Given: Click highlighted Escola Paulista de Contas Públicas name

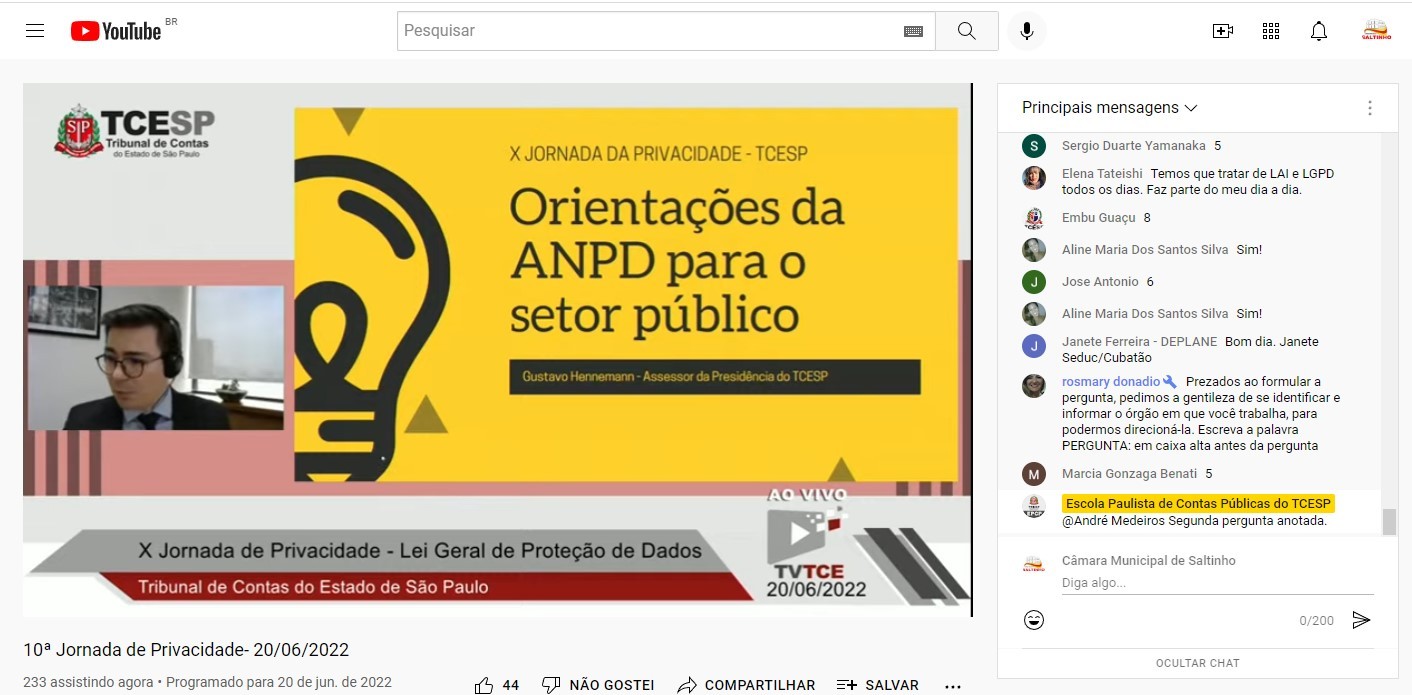Looking at the screenshot, I should (1198, 503).
